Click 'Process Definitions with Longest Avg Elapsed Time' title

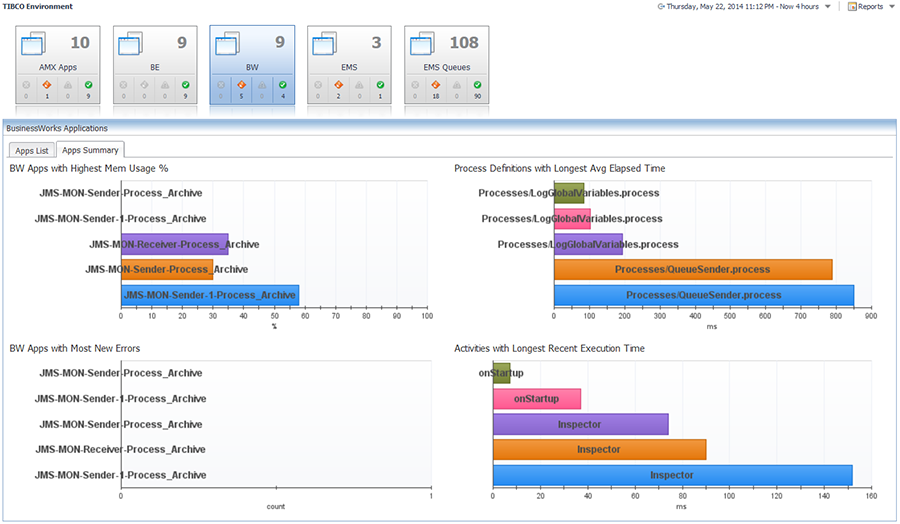pos(560,168)
